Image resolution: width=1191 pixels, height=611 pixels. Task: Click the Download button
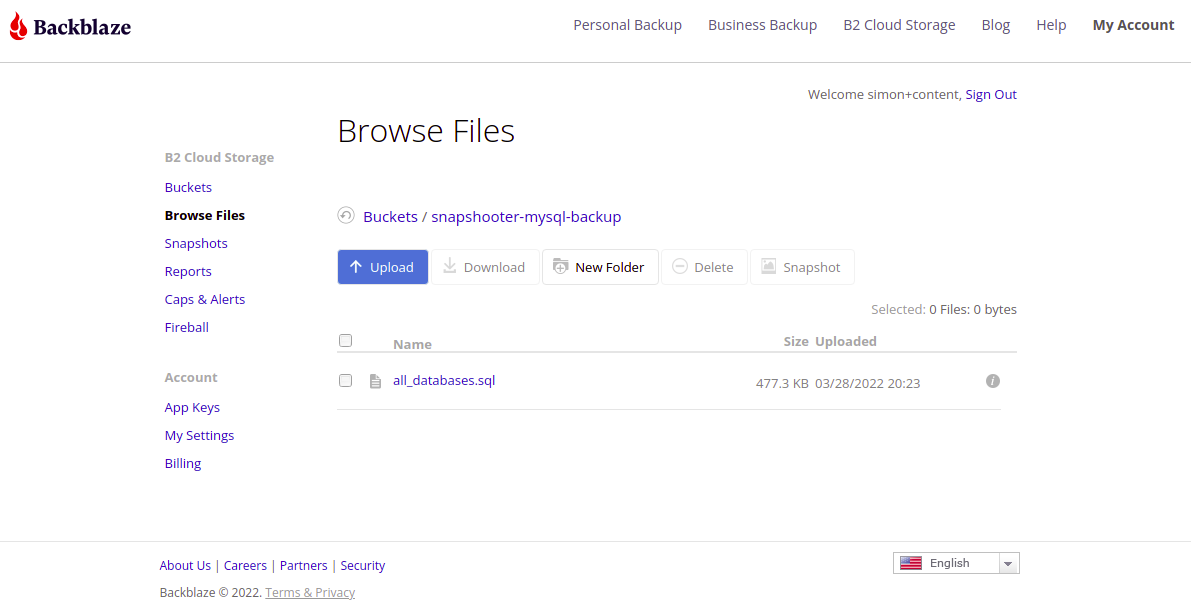click(x=485, y=267)
